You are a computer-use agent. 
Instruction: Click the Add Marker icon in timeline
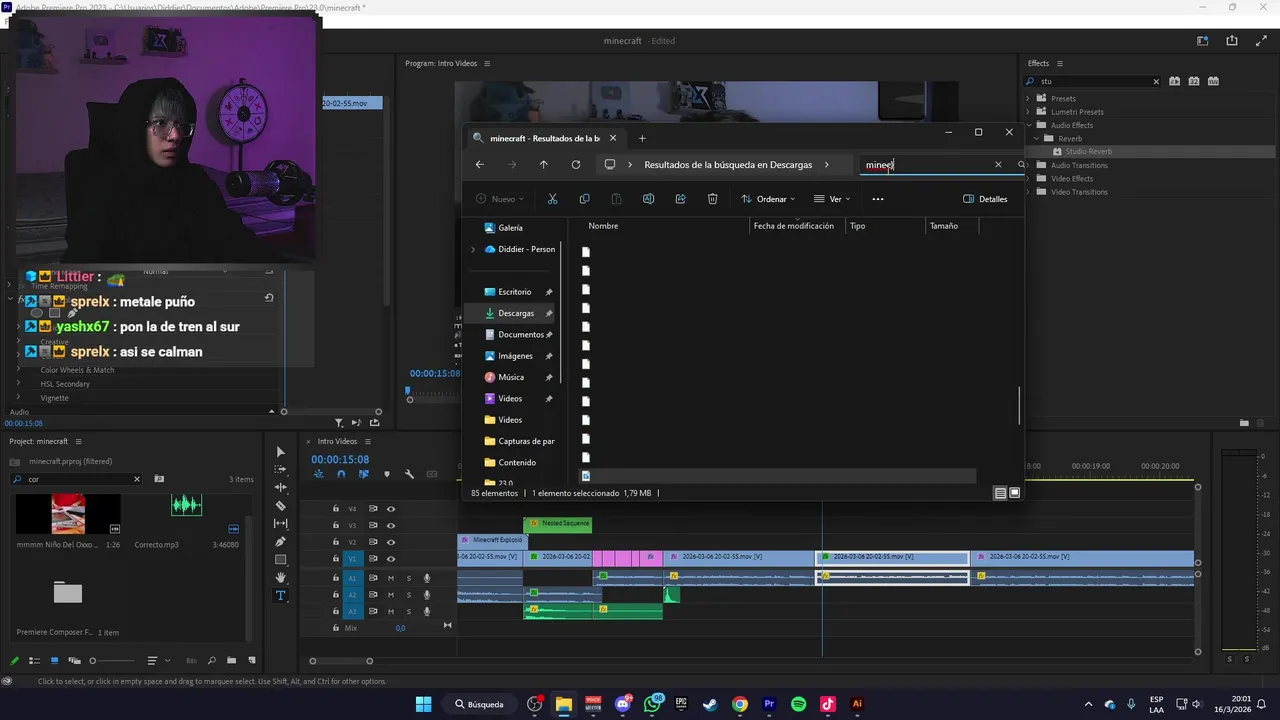click(x=387, y=474)
